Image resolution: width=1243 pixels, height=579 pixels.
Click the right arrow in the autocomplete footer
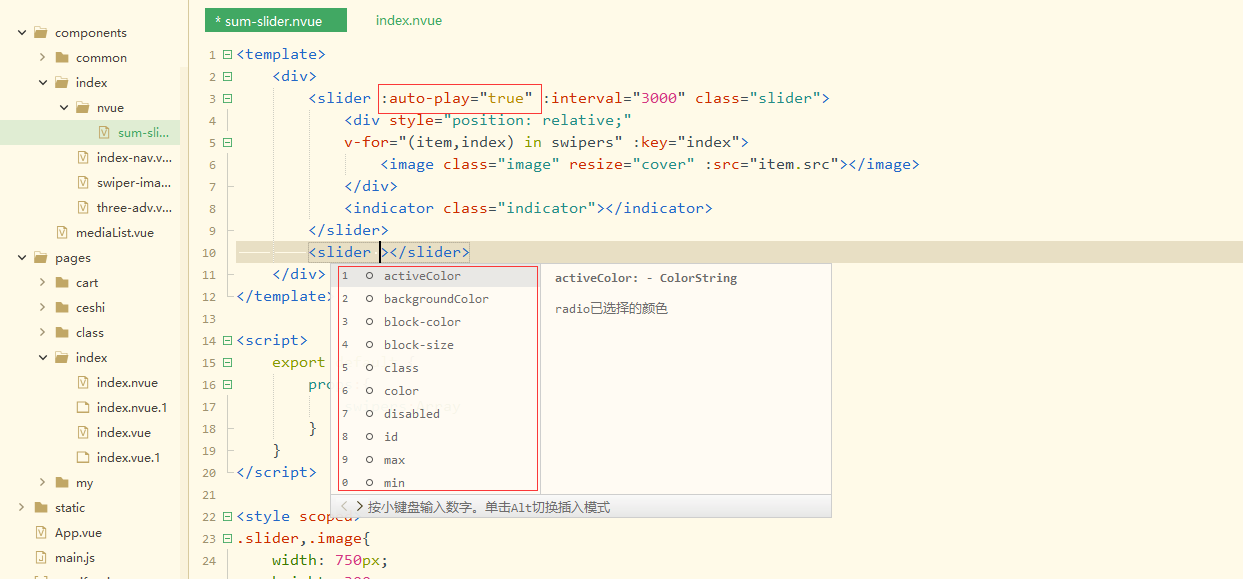[359, 507]
